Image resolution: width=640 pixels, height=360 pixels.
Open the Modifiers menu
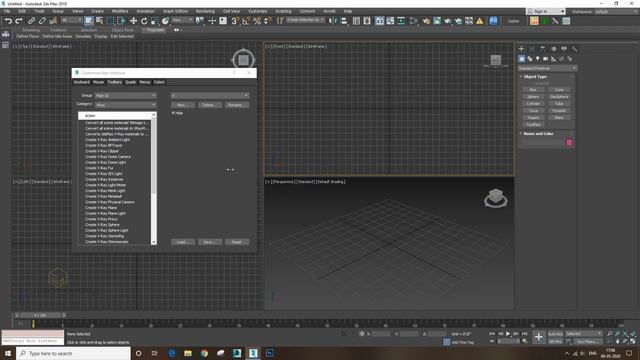click(x=120, y=11)
